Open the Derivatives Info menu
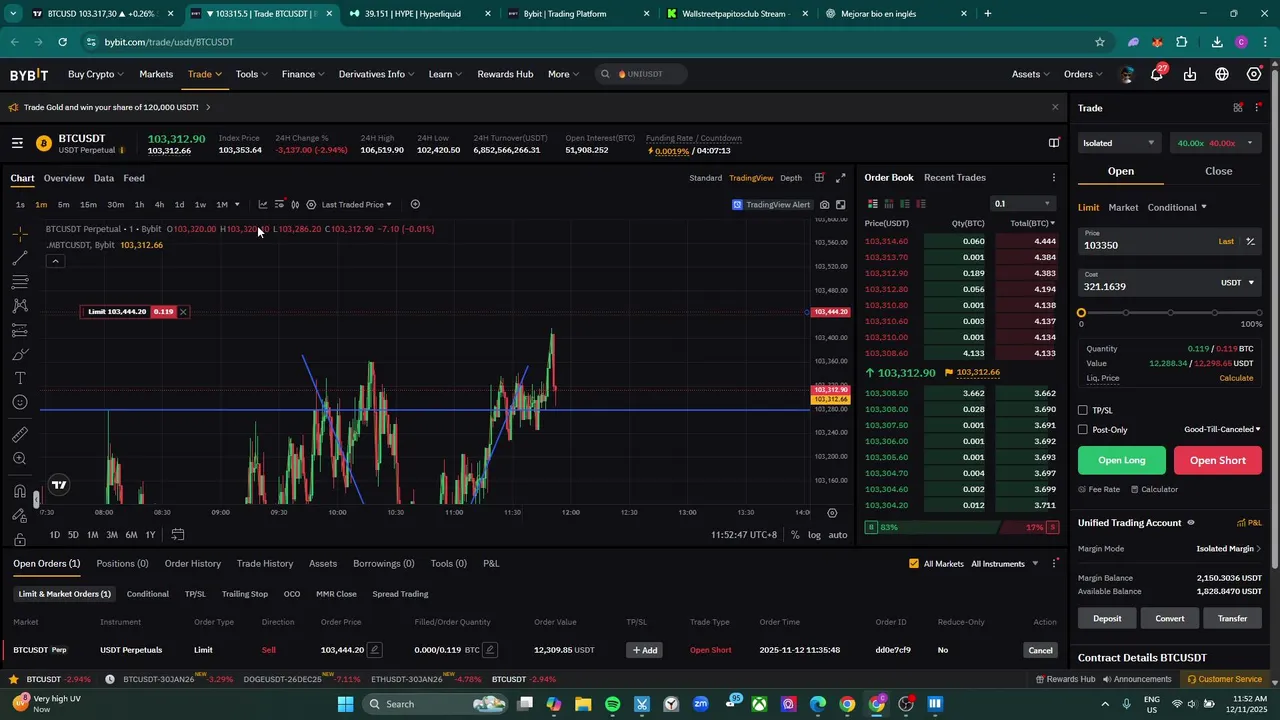 376,74
